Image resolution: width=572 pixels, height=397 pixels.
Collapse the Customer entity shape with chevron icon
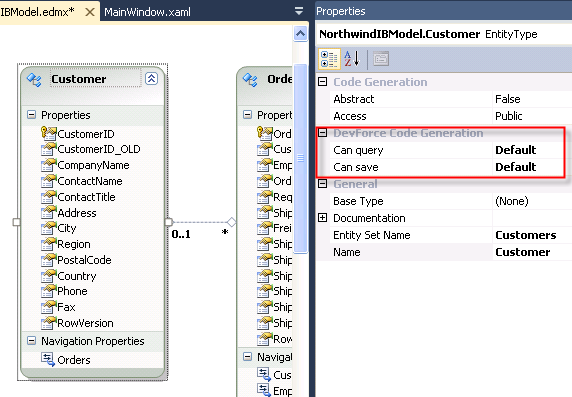coord(151,78)
